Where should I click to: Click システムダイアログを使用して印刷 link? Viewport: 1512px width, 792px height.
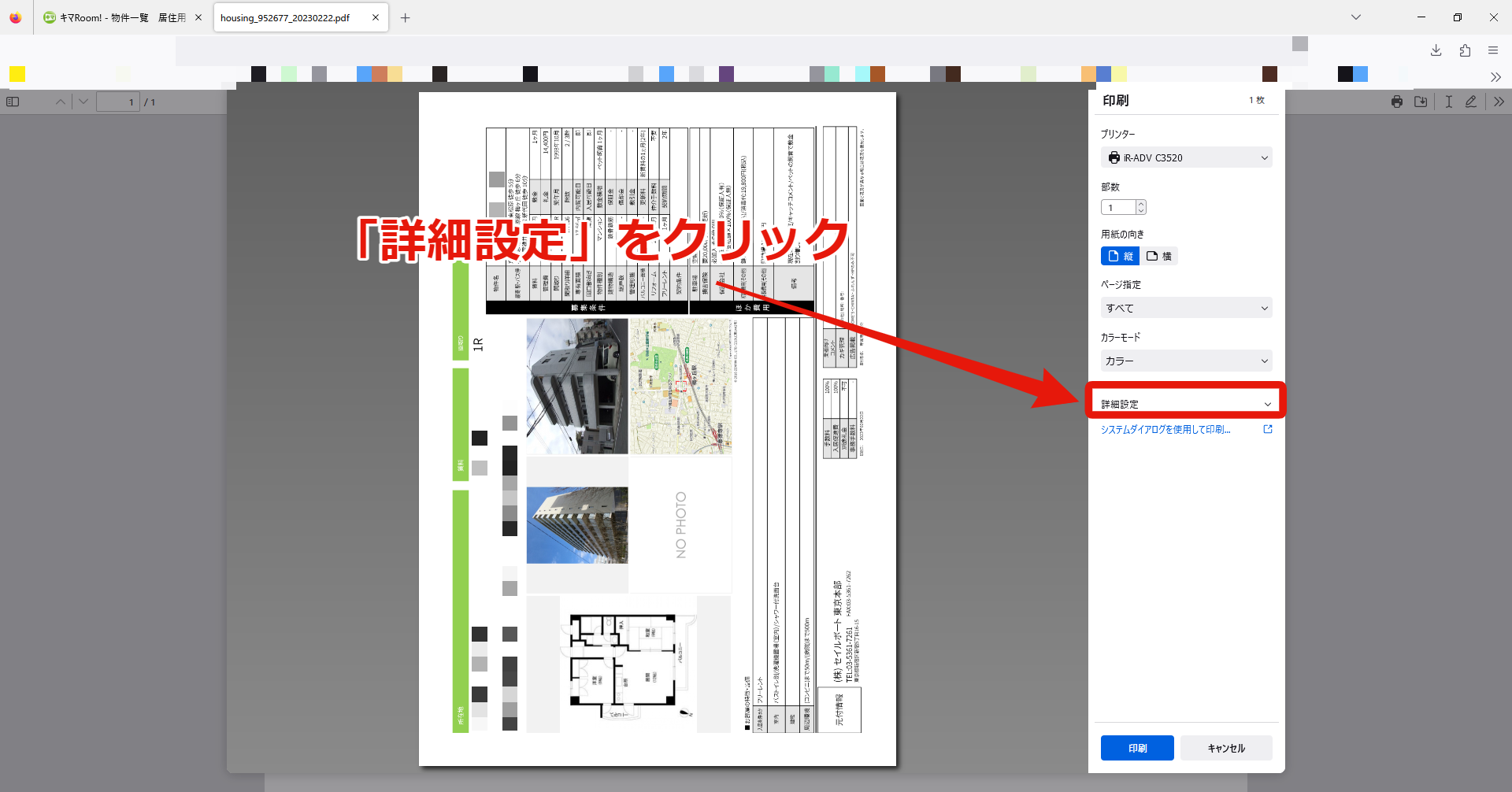coord(1165,429)
